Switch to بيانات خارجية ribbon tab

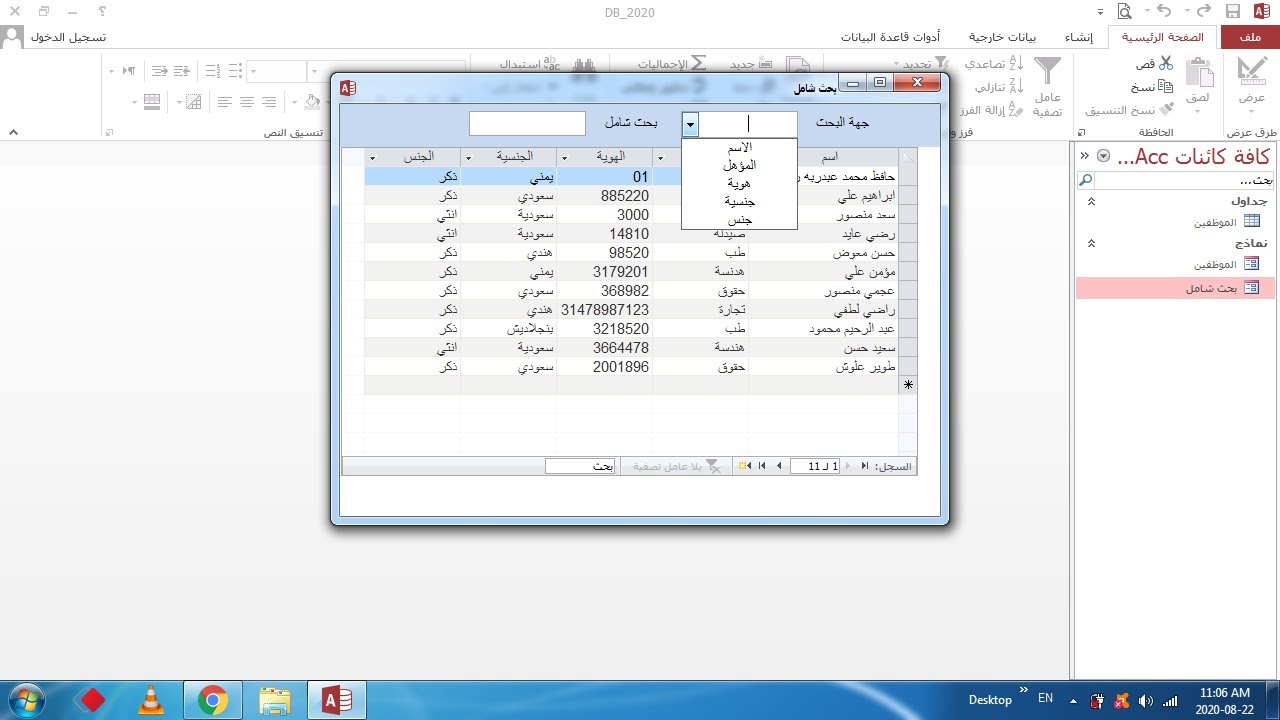(x=1002, y=37)
